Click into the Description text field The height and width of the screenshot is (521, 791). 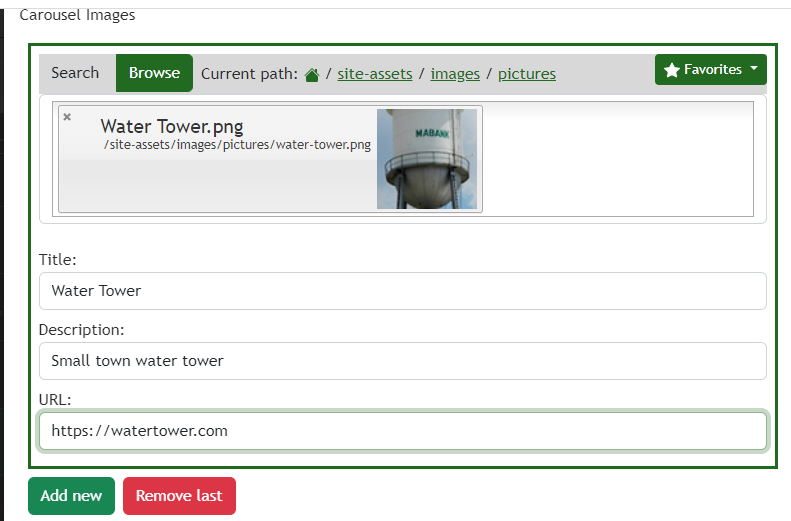[402, 361]
